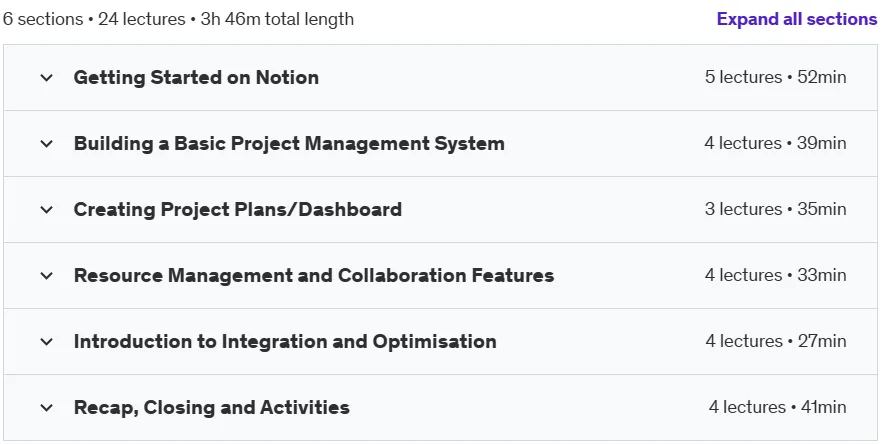Click the 6 sections course summary text
This screenshot has height=444, width=882.
coord(178,19)
